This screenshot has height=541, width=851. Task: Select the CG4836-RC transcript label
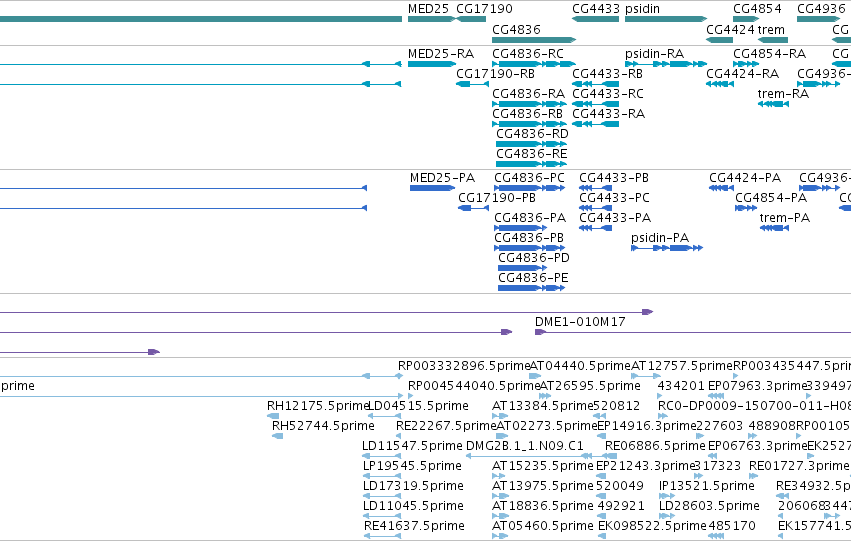pyautogui.click(x=528, y=54)
